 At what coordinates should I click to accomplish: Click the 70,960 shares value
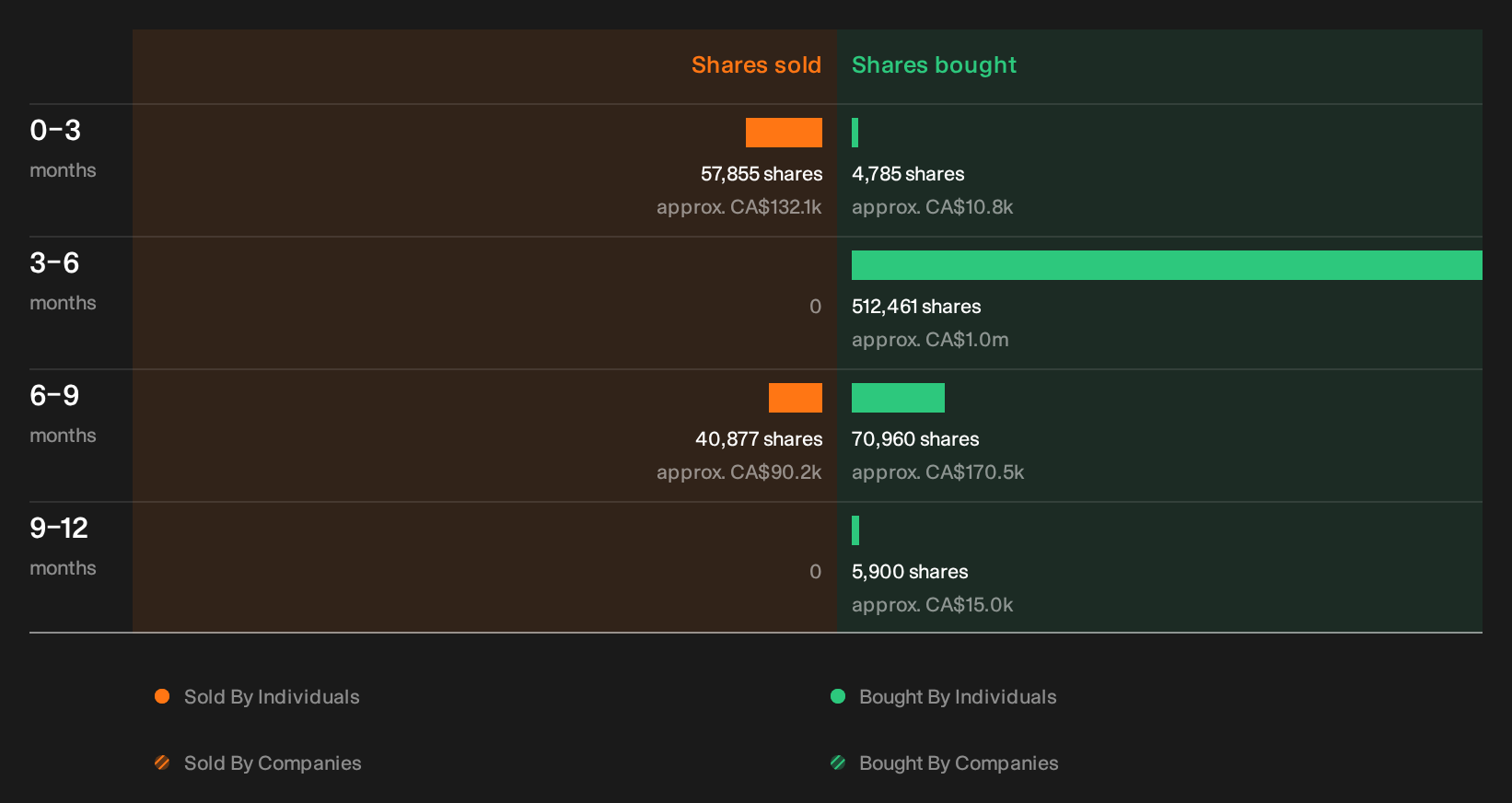coord(915,439)
